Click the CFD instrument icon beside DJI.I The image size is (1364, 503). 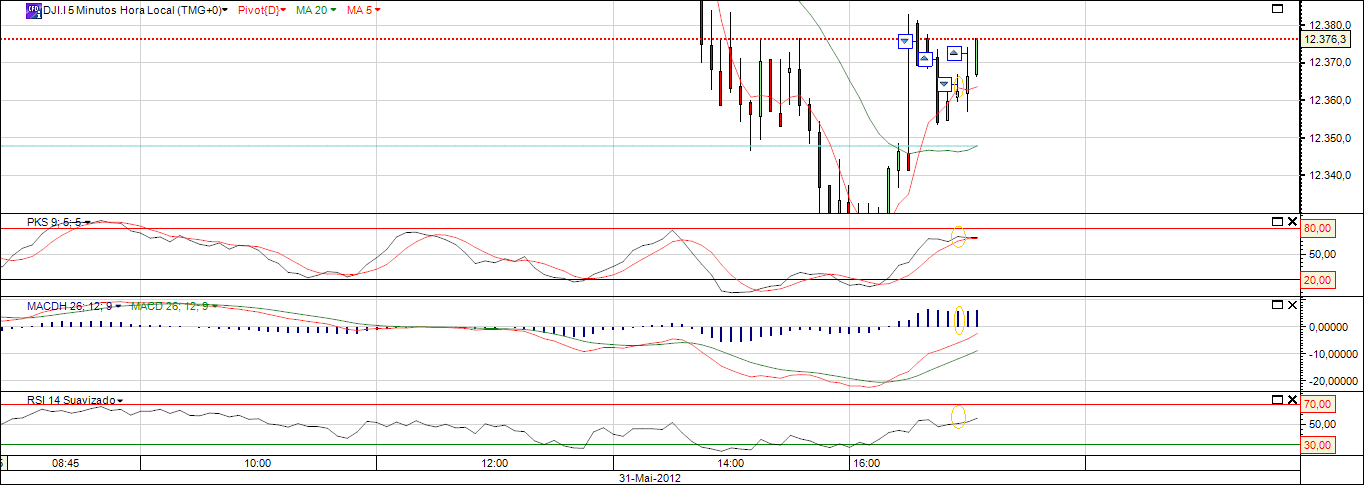[x=34, y=9]
